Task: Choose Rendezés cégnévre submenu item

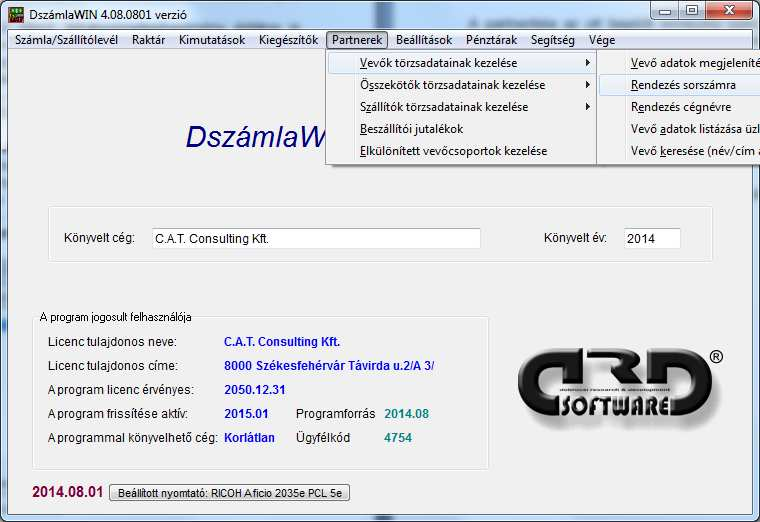Action: [680, 107]
